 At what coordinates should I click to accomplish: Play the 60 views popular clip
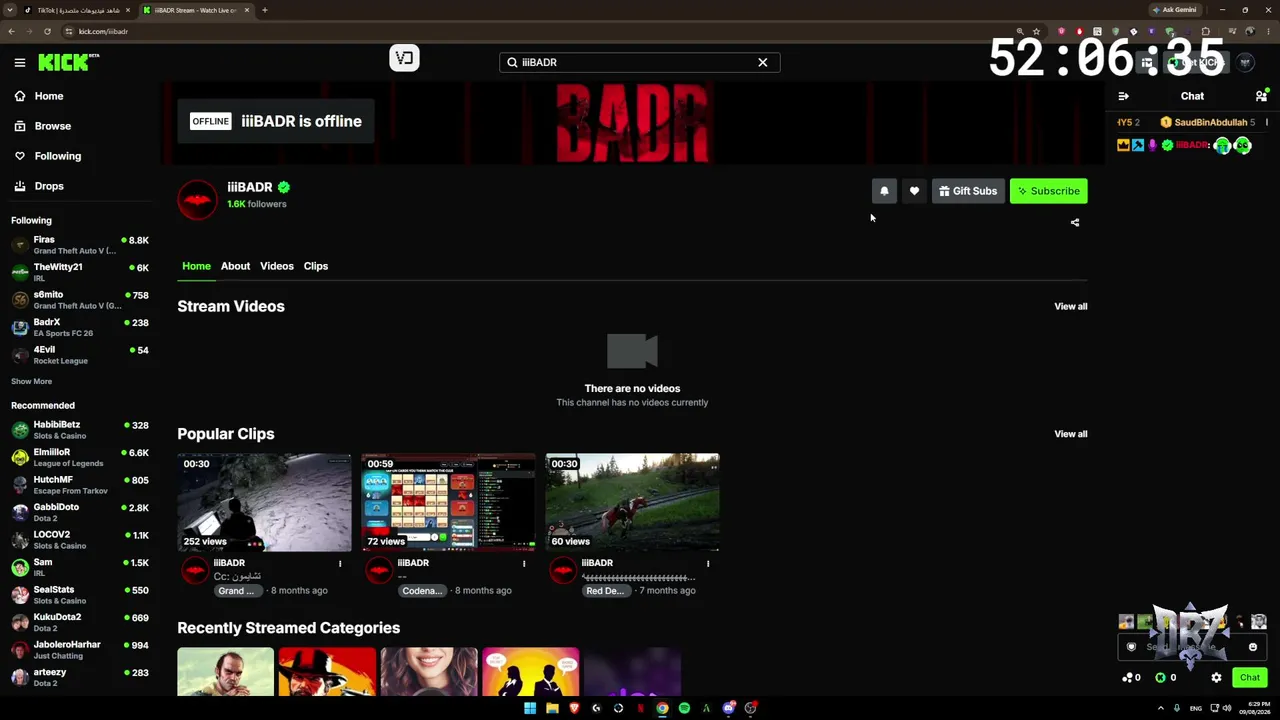632,502
